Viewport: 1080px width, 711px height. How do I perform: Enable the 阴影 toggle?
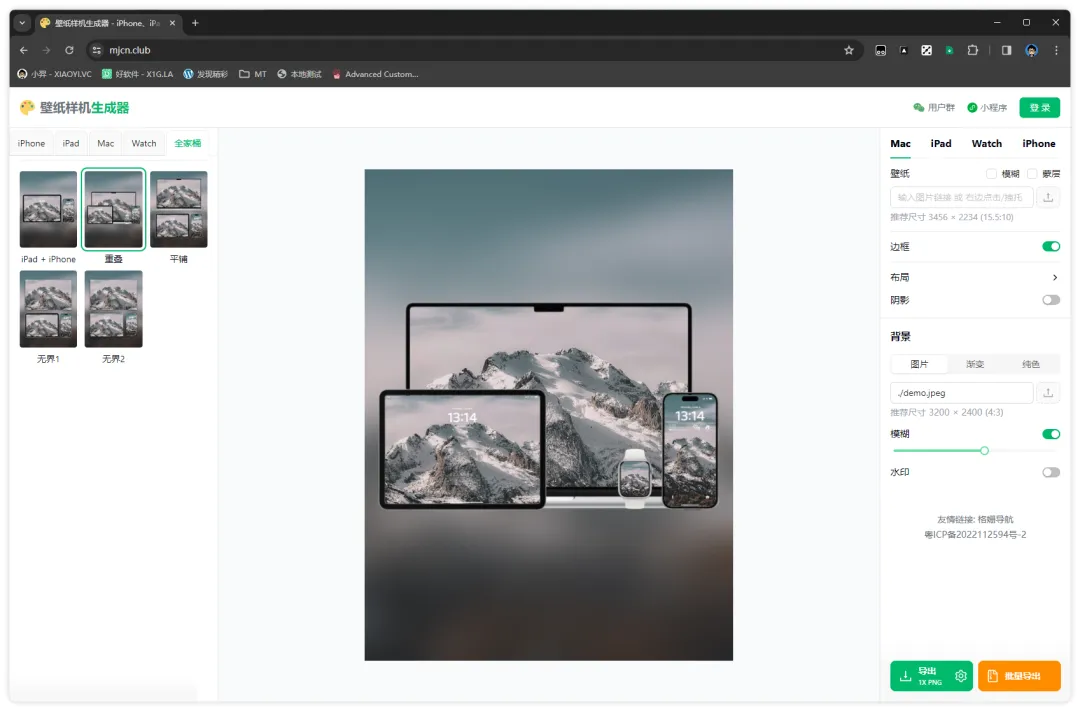[1051, 300]
